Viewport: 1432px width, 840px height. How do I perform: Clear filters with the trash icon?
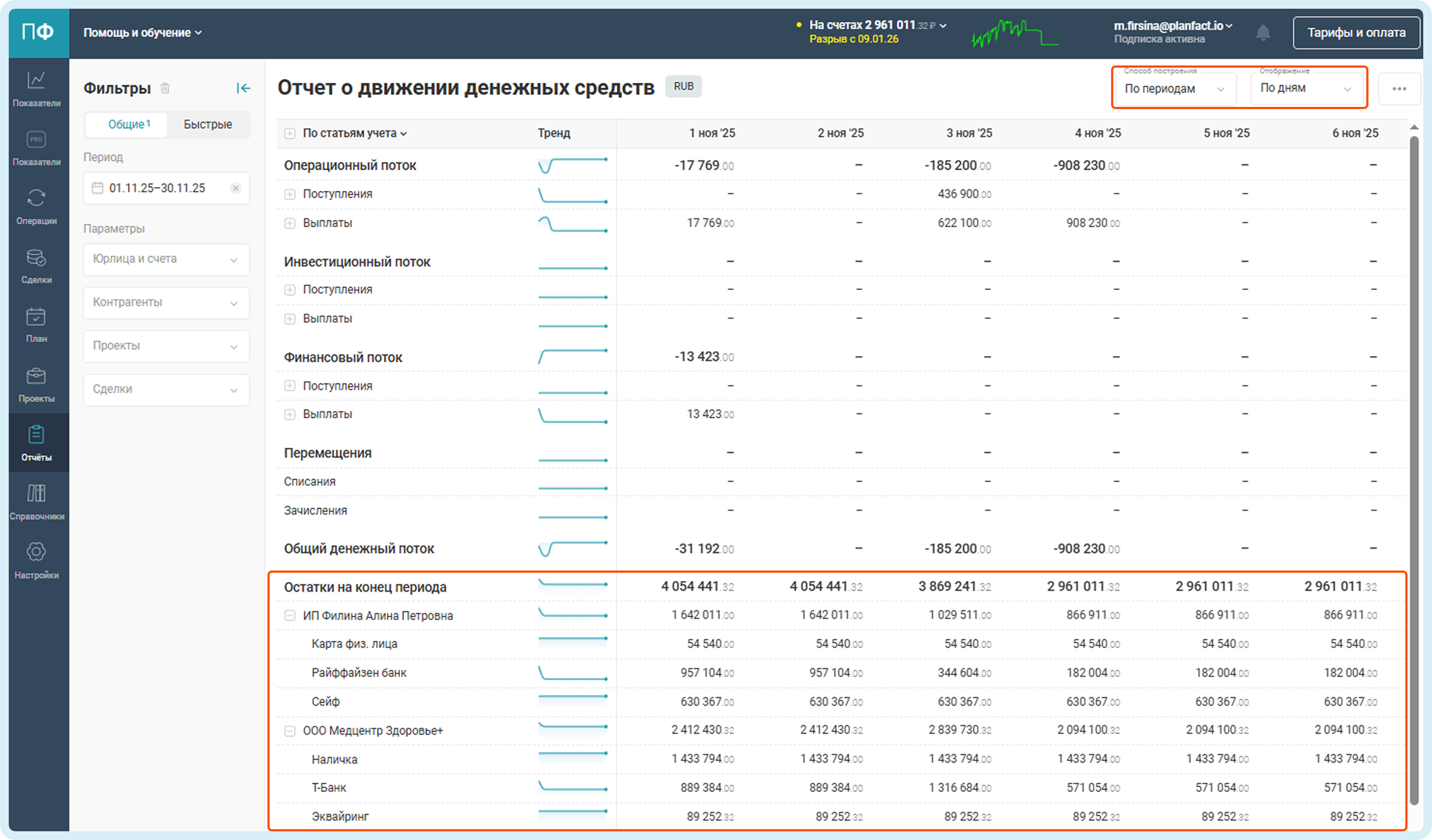click(x=165, y=88)
